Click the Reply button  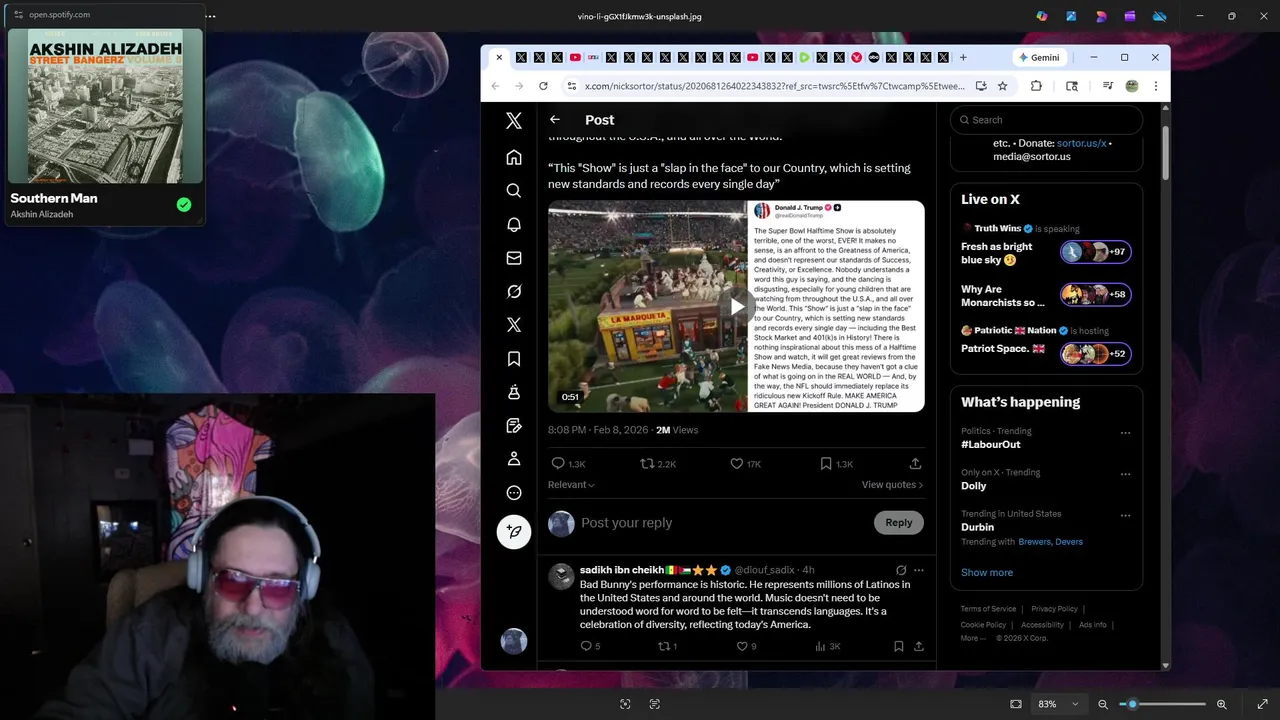click(898, 522)
